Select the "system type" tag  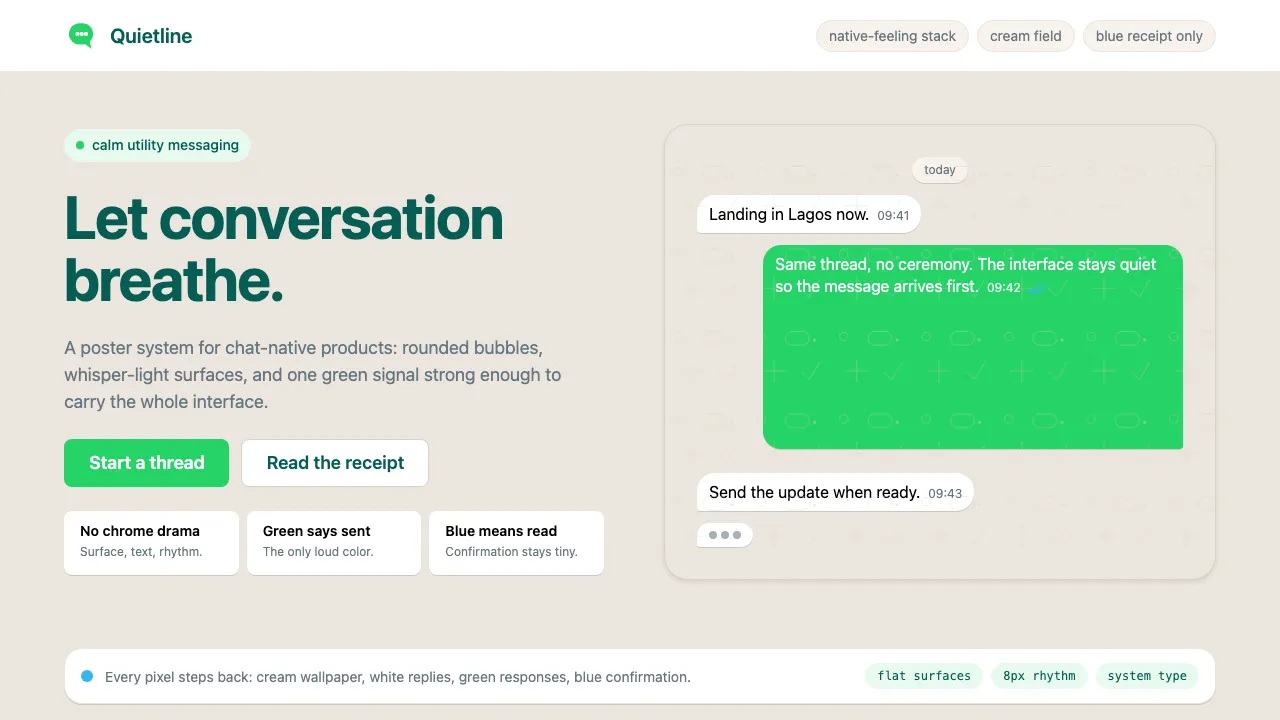(1147, 676)
